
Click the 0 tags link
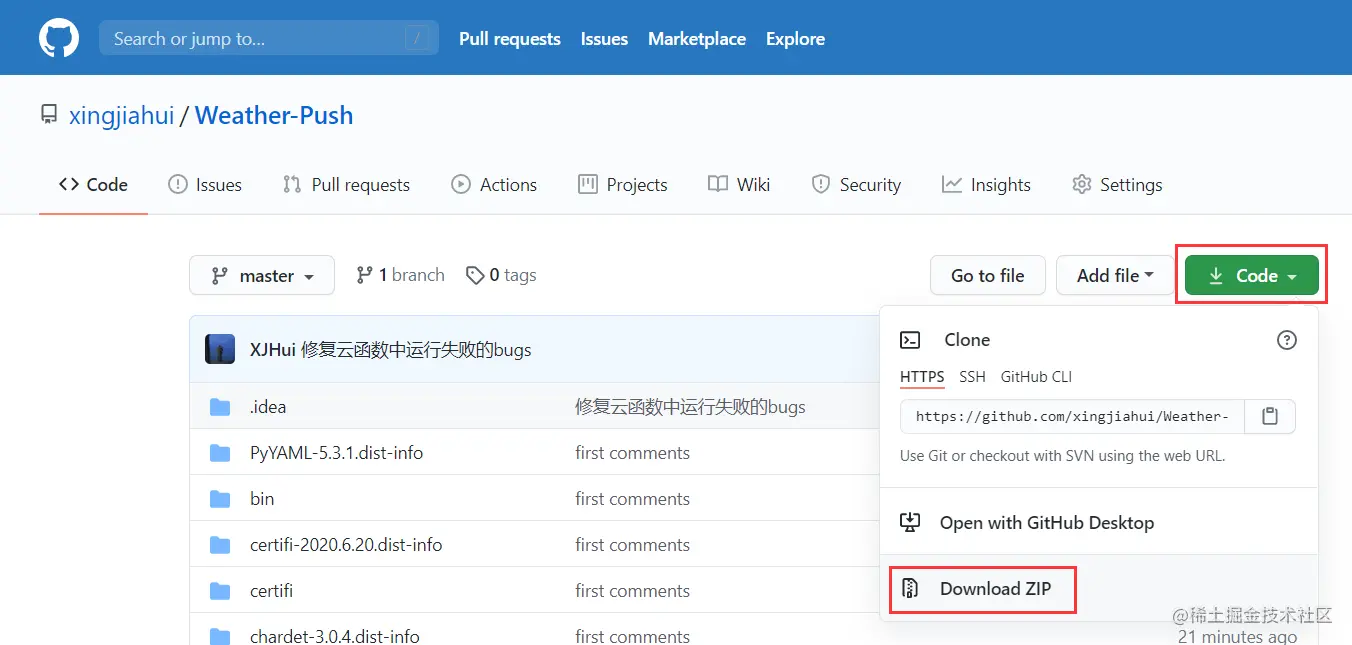point(501,275)
